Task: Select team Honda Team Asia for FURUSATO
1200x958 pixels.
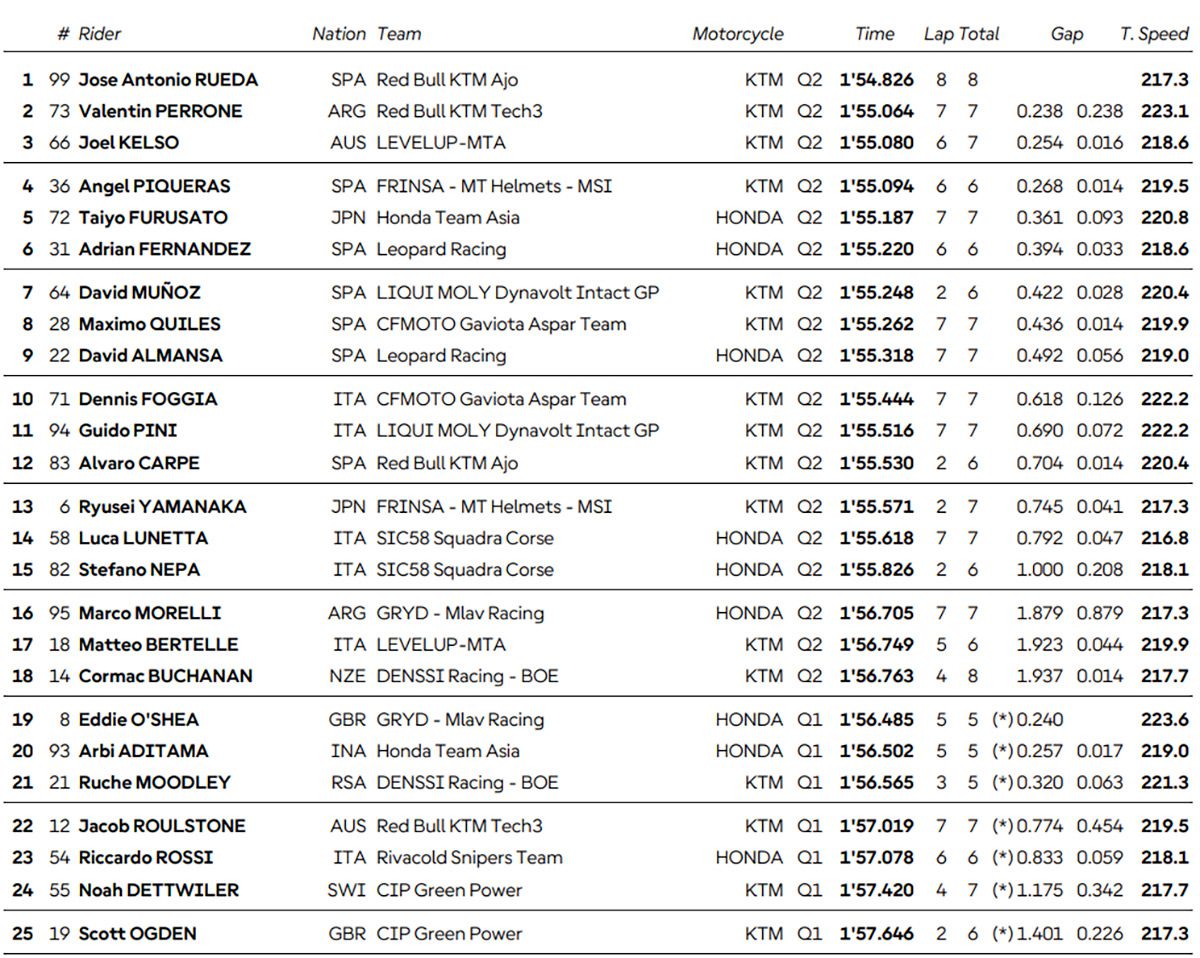Action: 448,217
